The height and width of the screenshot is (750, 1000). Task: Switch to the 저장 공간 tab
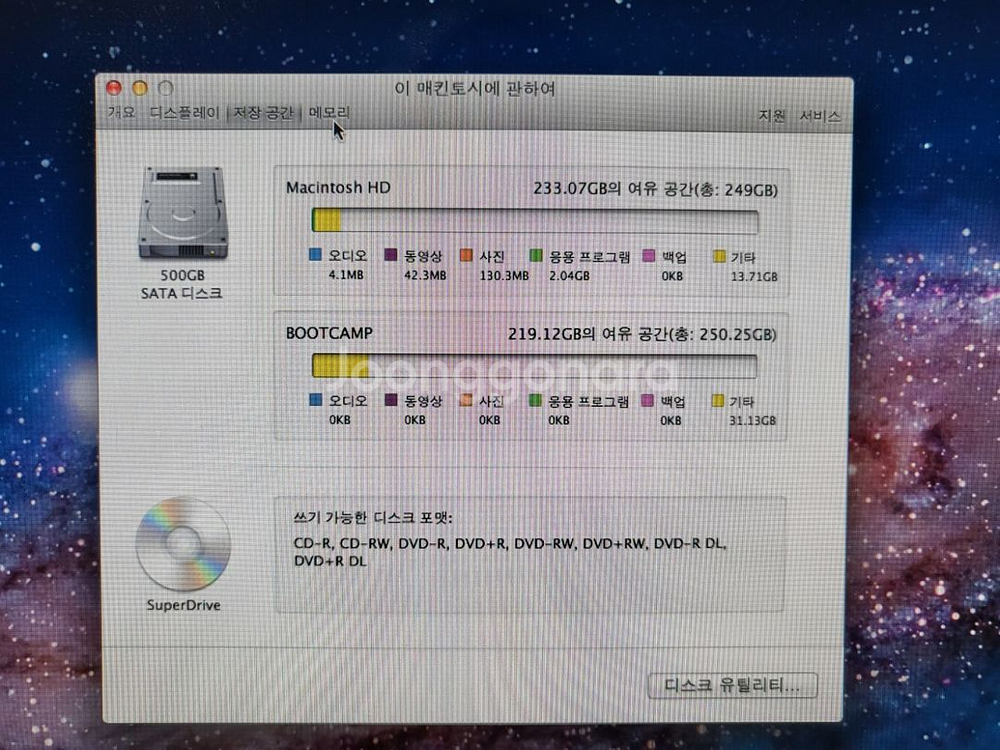265,114
